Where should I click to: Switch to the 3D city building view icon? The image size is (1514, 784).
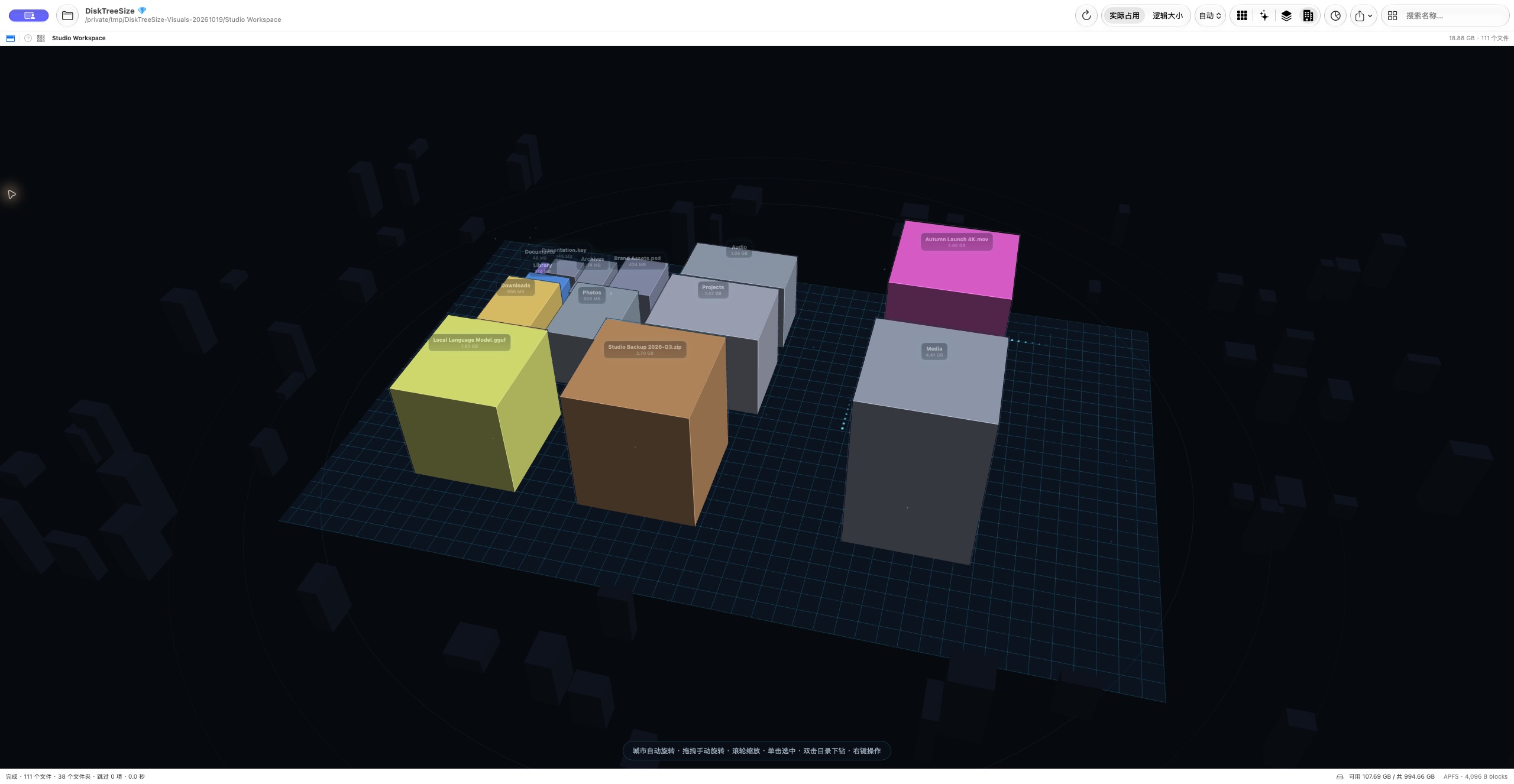[x=1308, y=15]
